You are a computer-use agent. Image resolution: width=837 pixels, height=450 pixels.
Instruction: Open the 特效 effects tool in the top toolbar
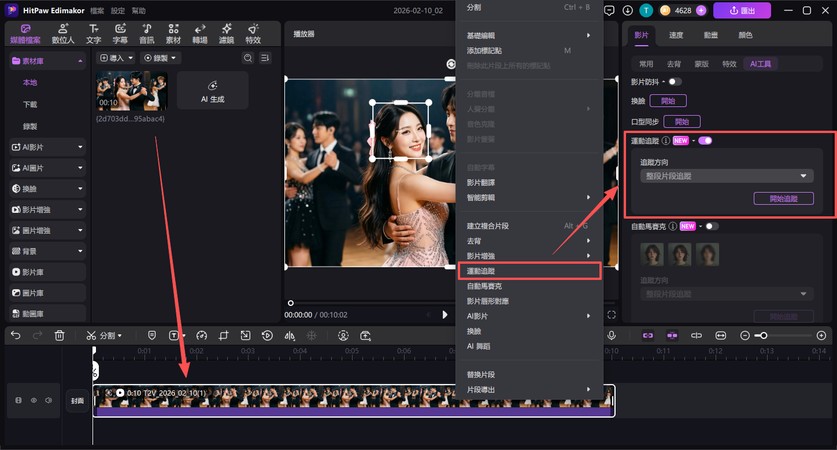pos(253,34)
